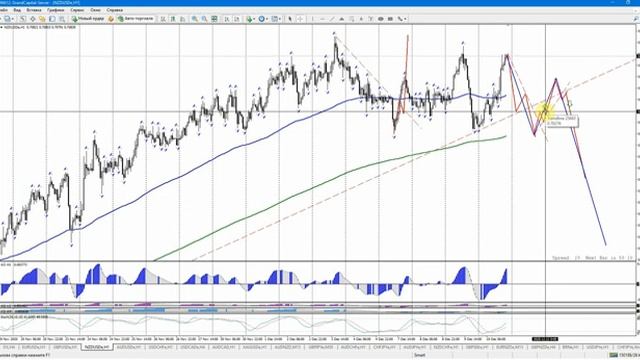Open the Terminal toolbar icon

pos(62,19)
